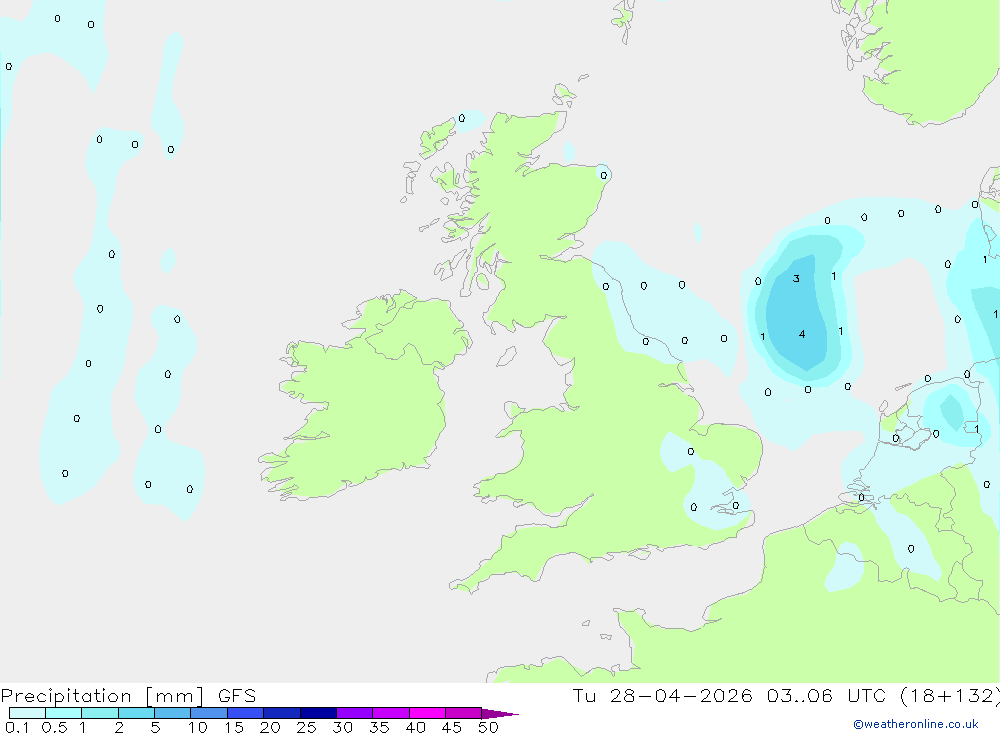Click the "45" legend scale label
This screenshot has width=1000, height=733.
(x=452, y=727)
